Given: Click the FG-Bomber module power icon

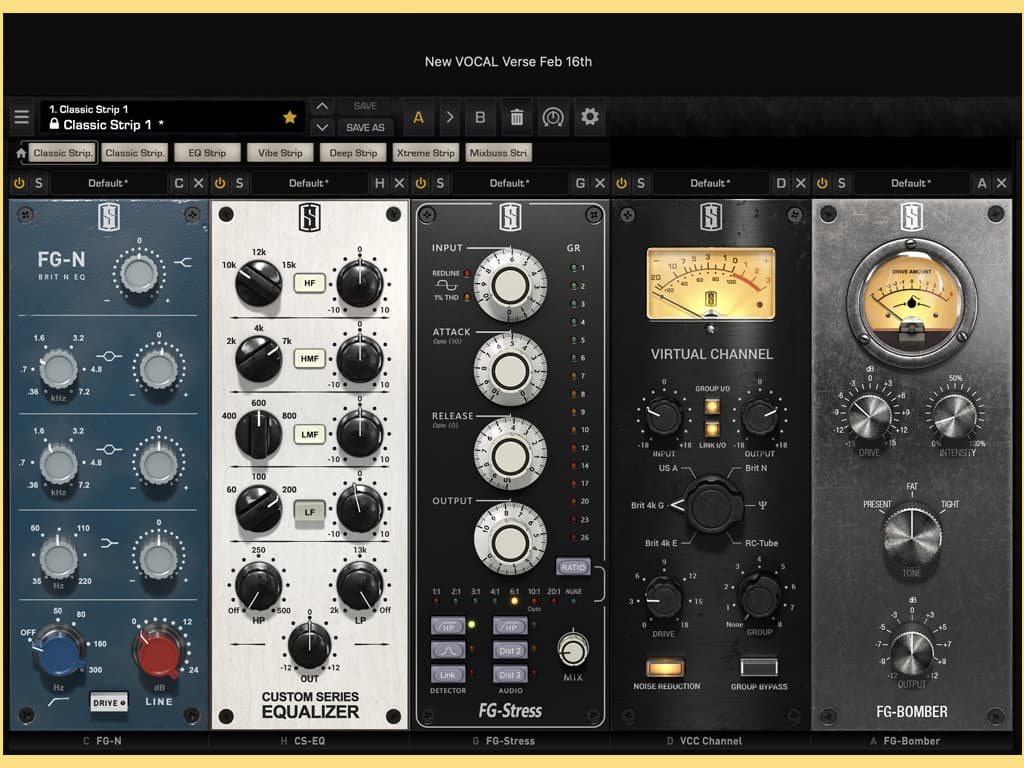Looking at the screenshot, I should click(822, 184).
